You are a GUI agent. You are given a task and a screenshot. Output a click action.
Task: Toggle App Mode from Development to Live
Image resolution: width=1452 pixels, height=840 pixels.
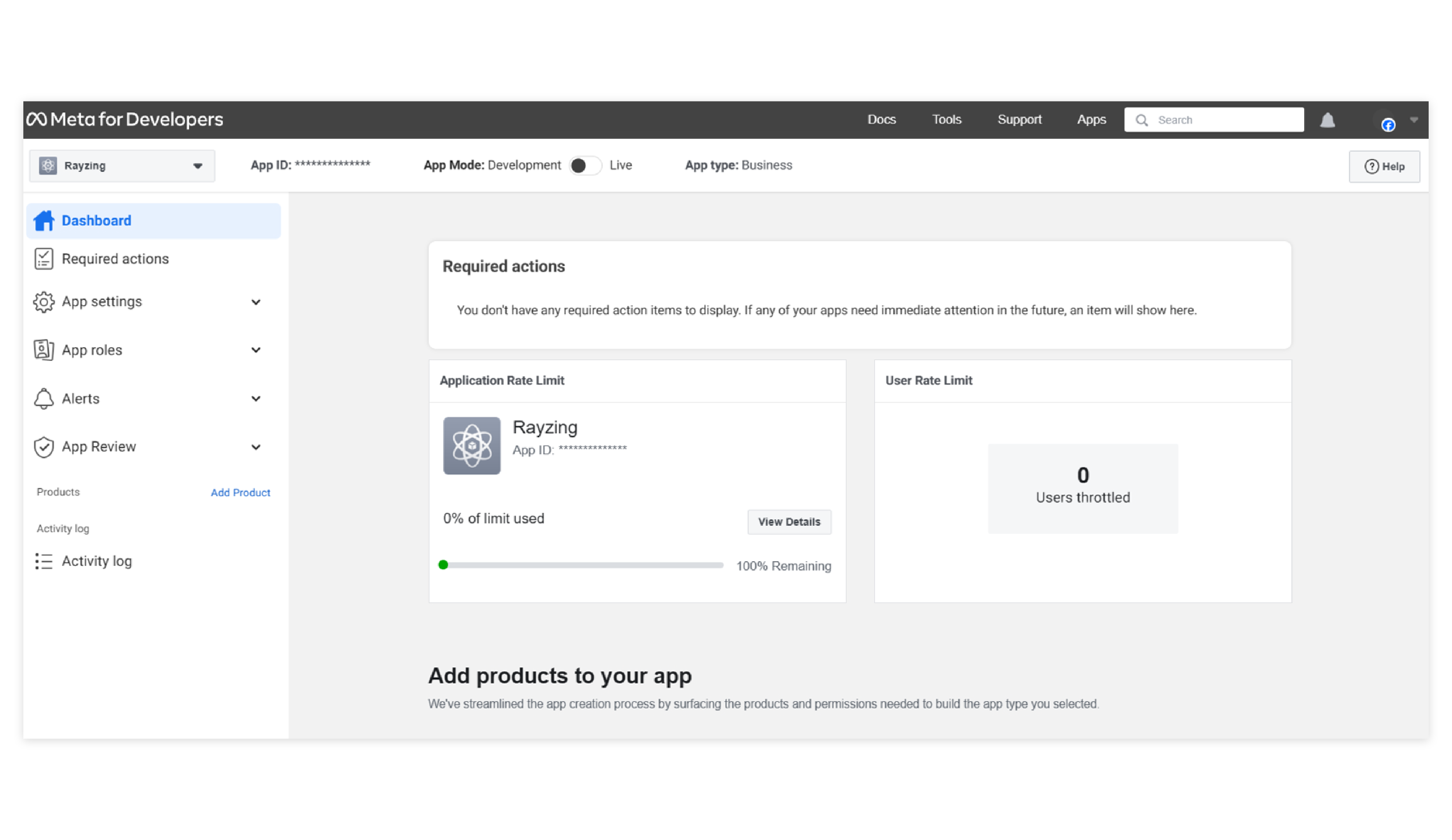[585, 166]
